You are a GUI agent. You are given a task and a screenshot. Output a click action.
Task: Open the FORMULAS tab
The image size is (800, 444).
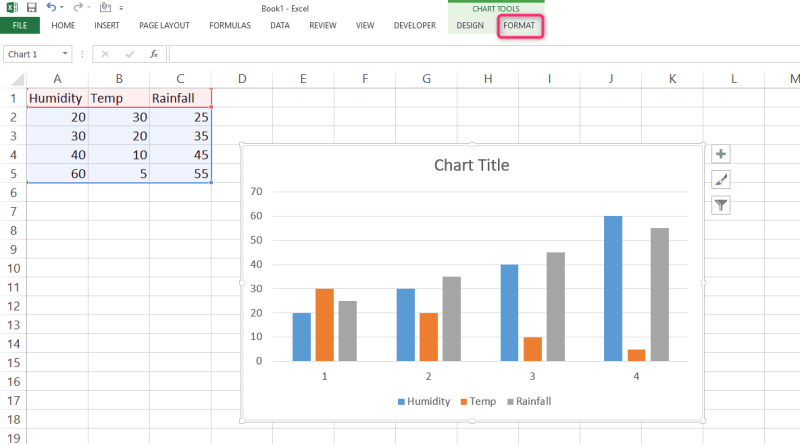coord(230,26)
